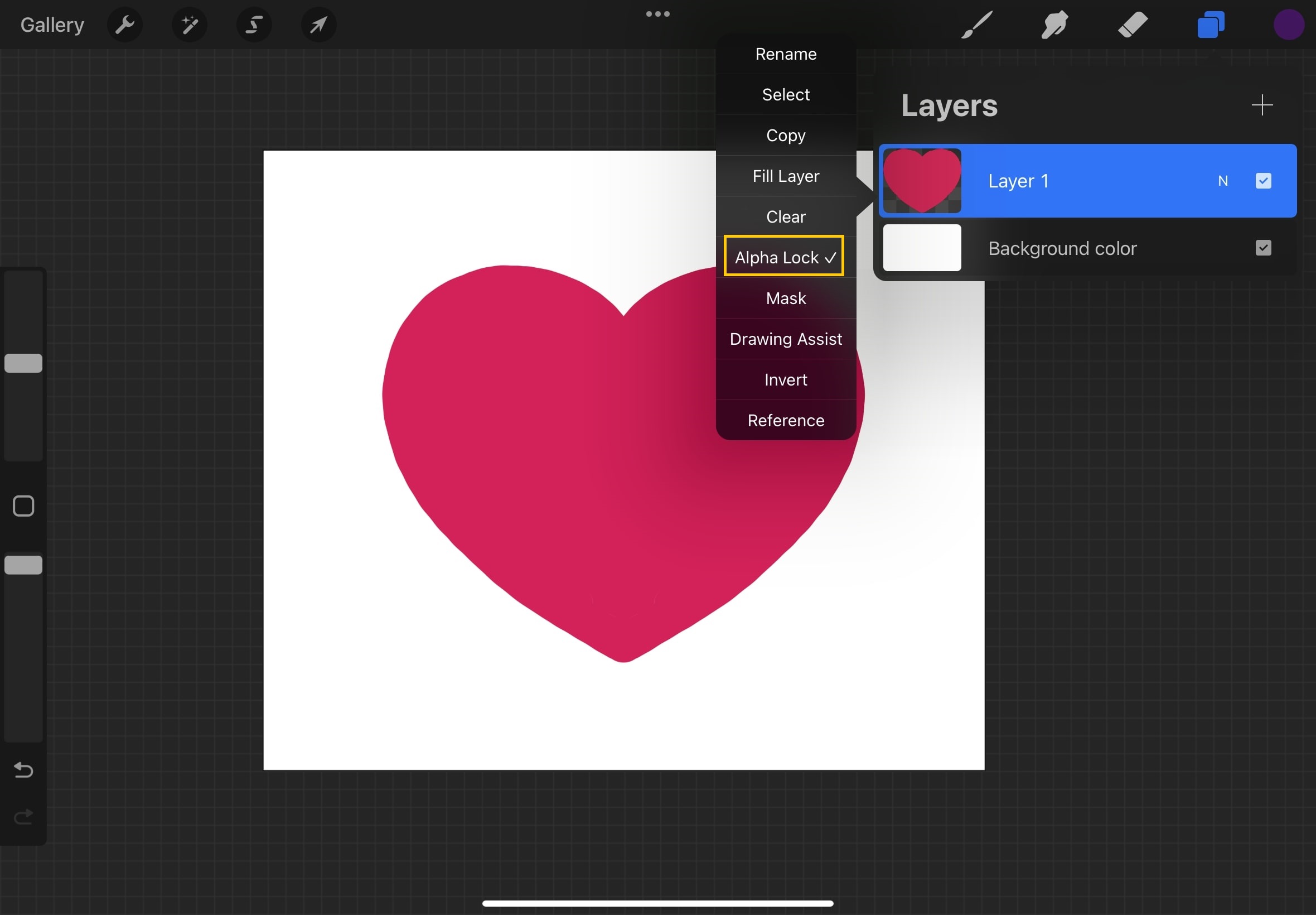Select the Eraser tool

click(1131, 24)
